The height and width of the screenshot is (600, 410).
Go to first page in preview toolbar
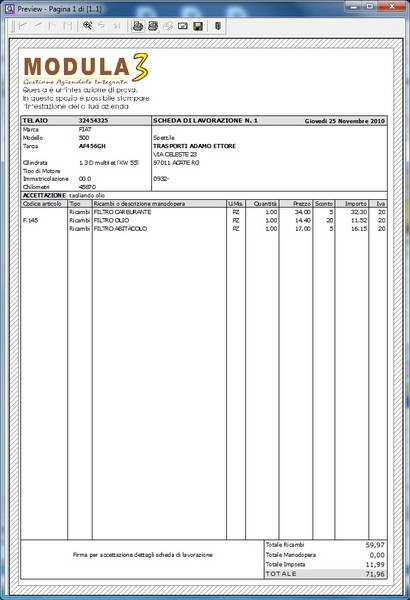(x=23, y=26)
